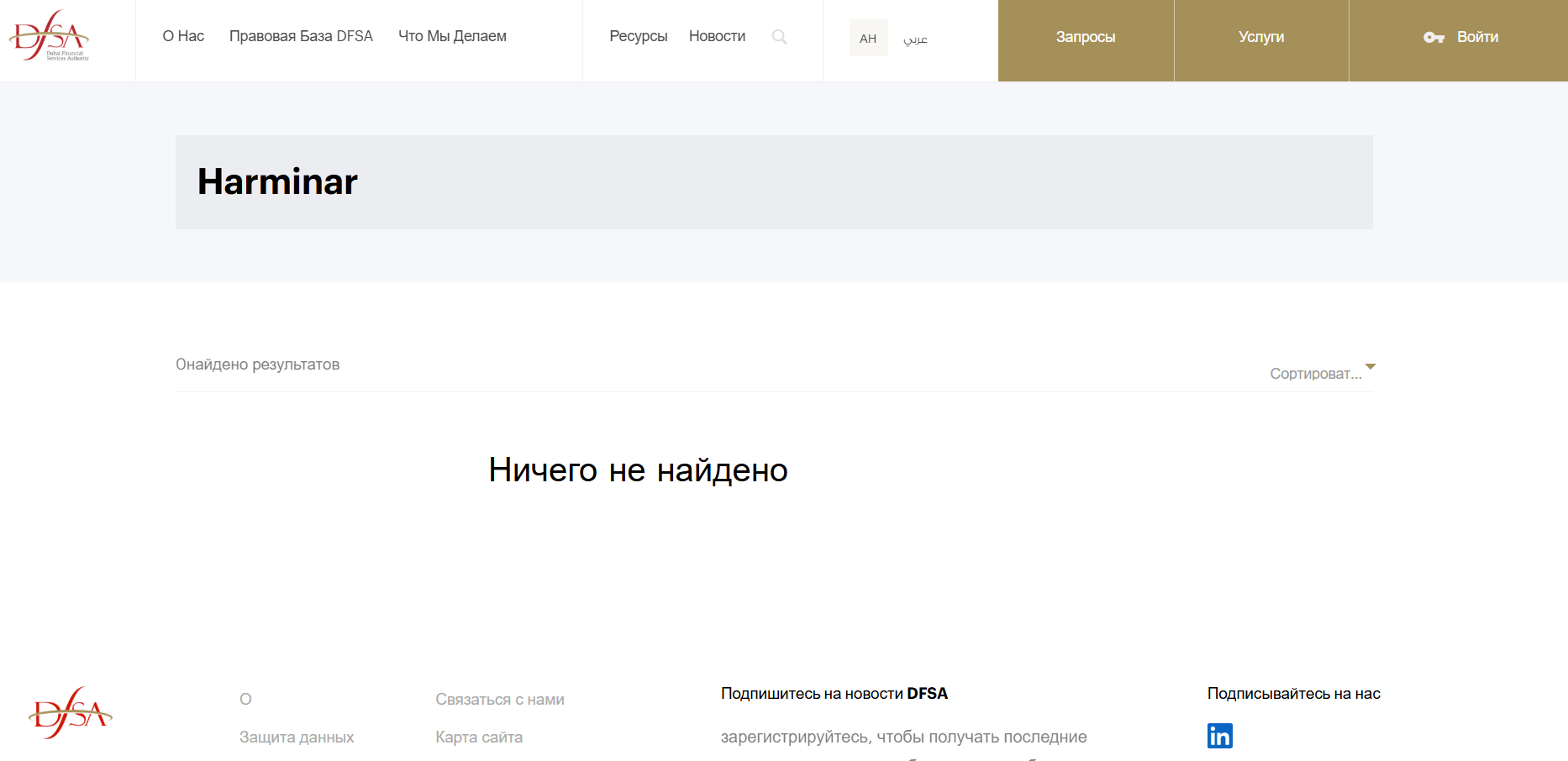Open the Связаться с нами link
This screenshot has width=1568, height=761.
(x=499, y=699)
